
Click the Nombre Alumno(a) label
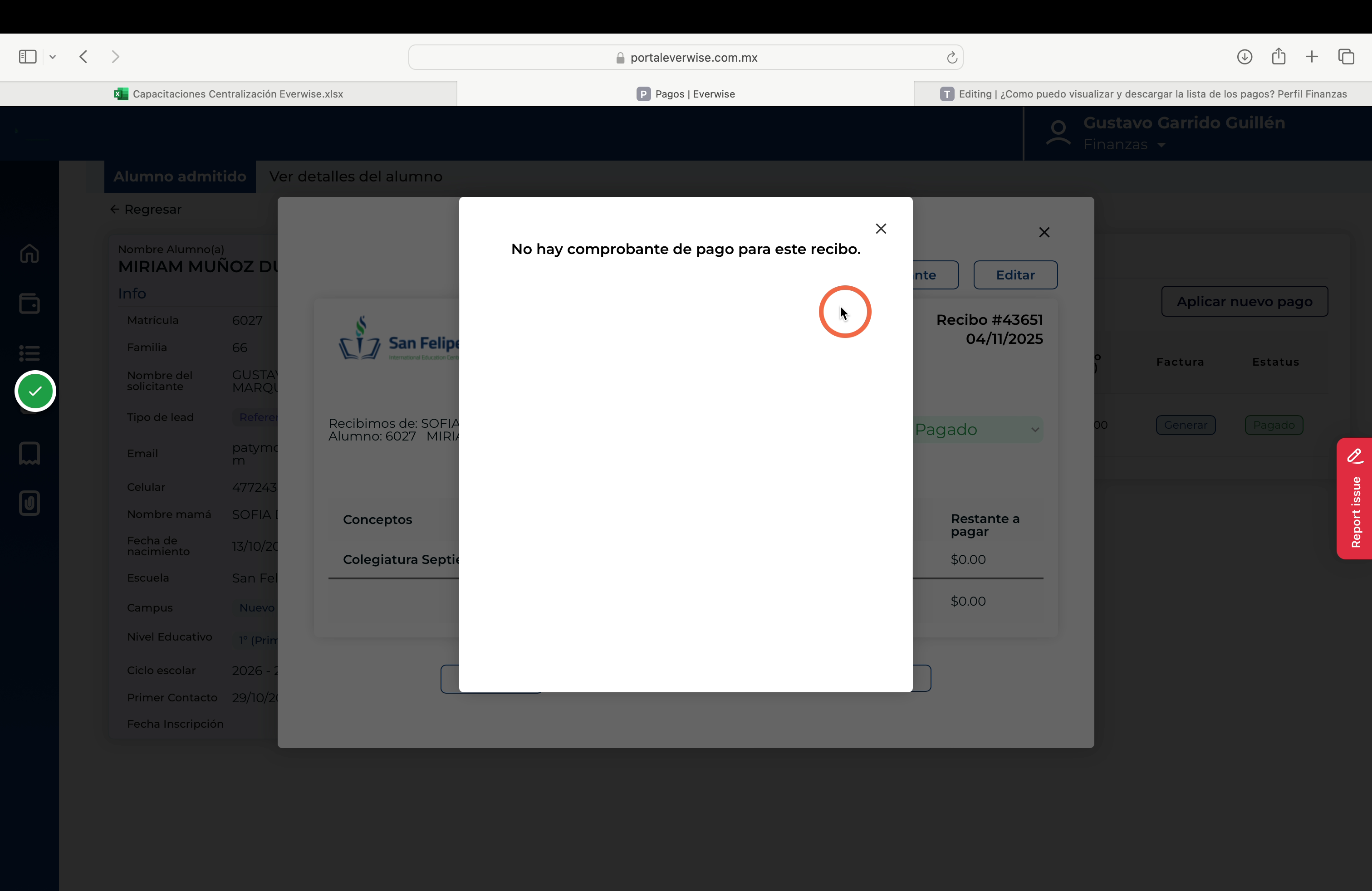pyautogui.click(x=171, y=250)
